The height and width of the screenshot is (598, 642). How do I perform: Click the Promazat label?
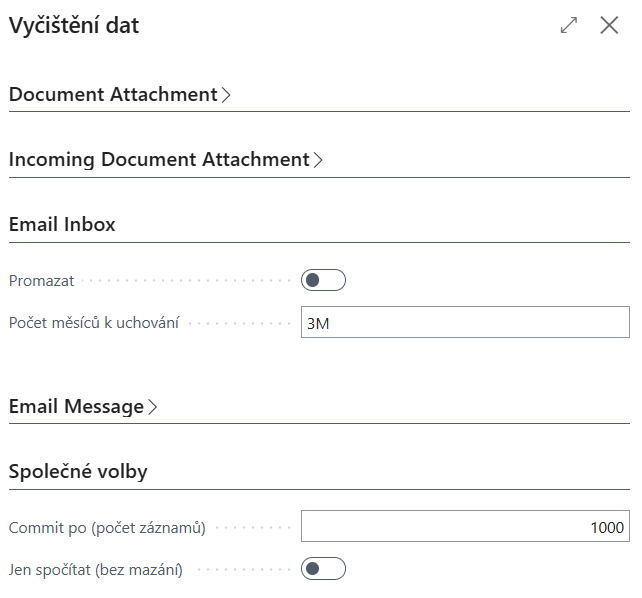41,281
